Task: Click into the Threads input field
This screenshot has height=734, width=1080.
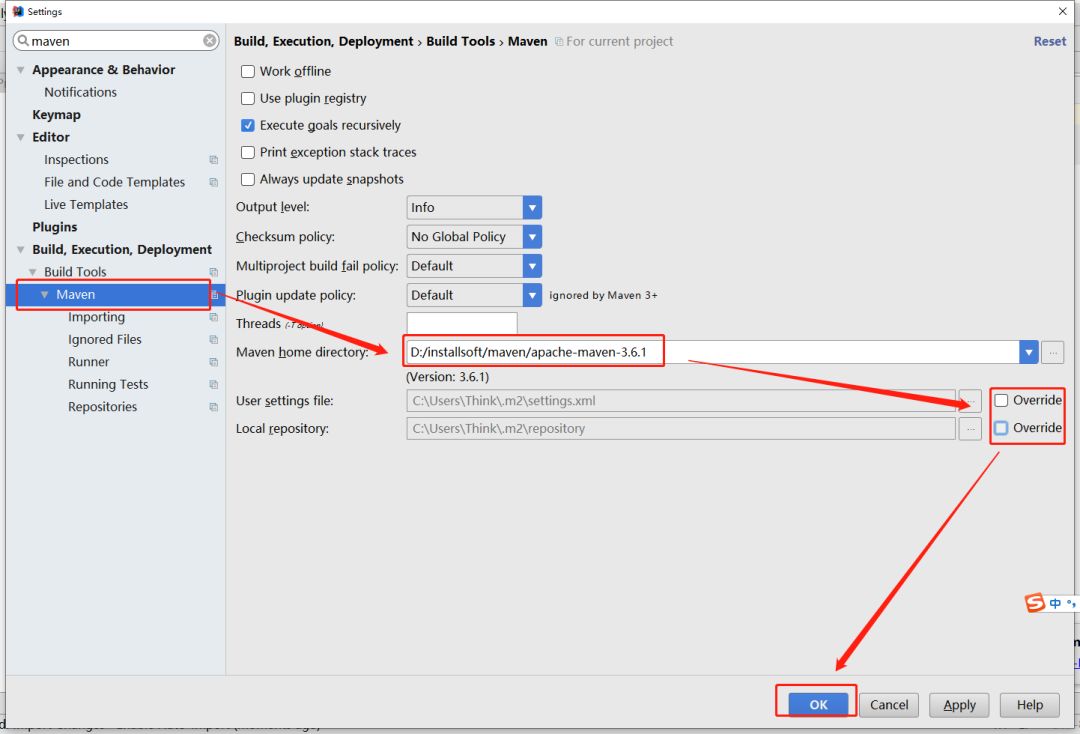Action: [461, 323]
